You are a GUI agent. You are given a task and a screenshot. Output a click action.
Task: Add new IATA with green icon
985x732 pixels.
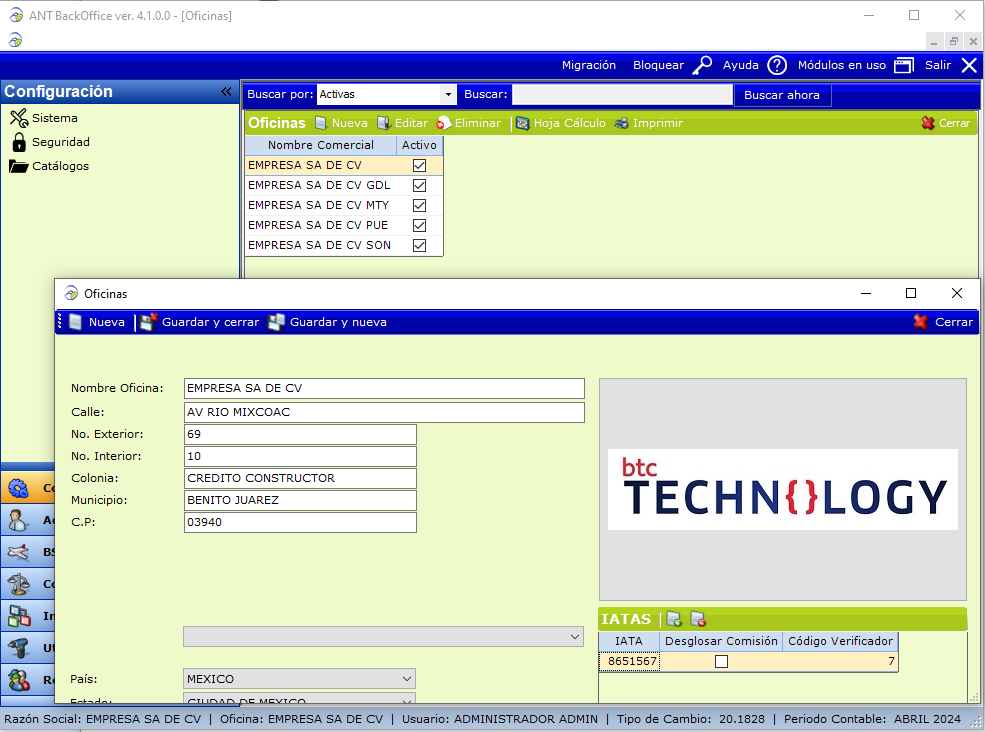point(674,619)
